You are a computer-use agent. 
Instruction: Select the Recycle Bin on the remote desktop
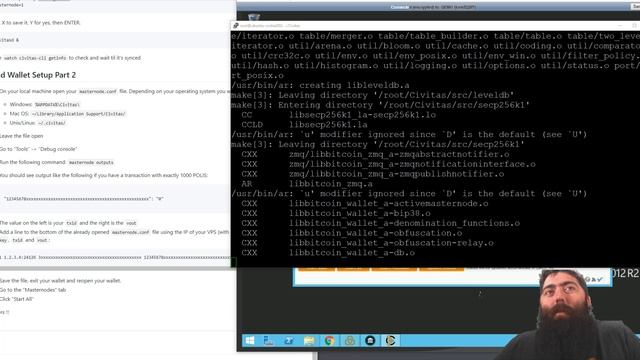click(253, 18)
